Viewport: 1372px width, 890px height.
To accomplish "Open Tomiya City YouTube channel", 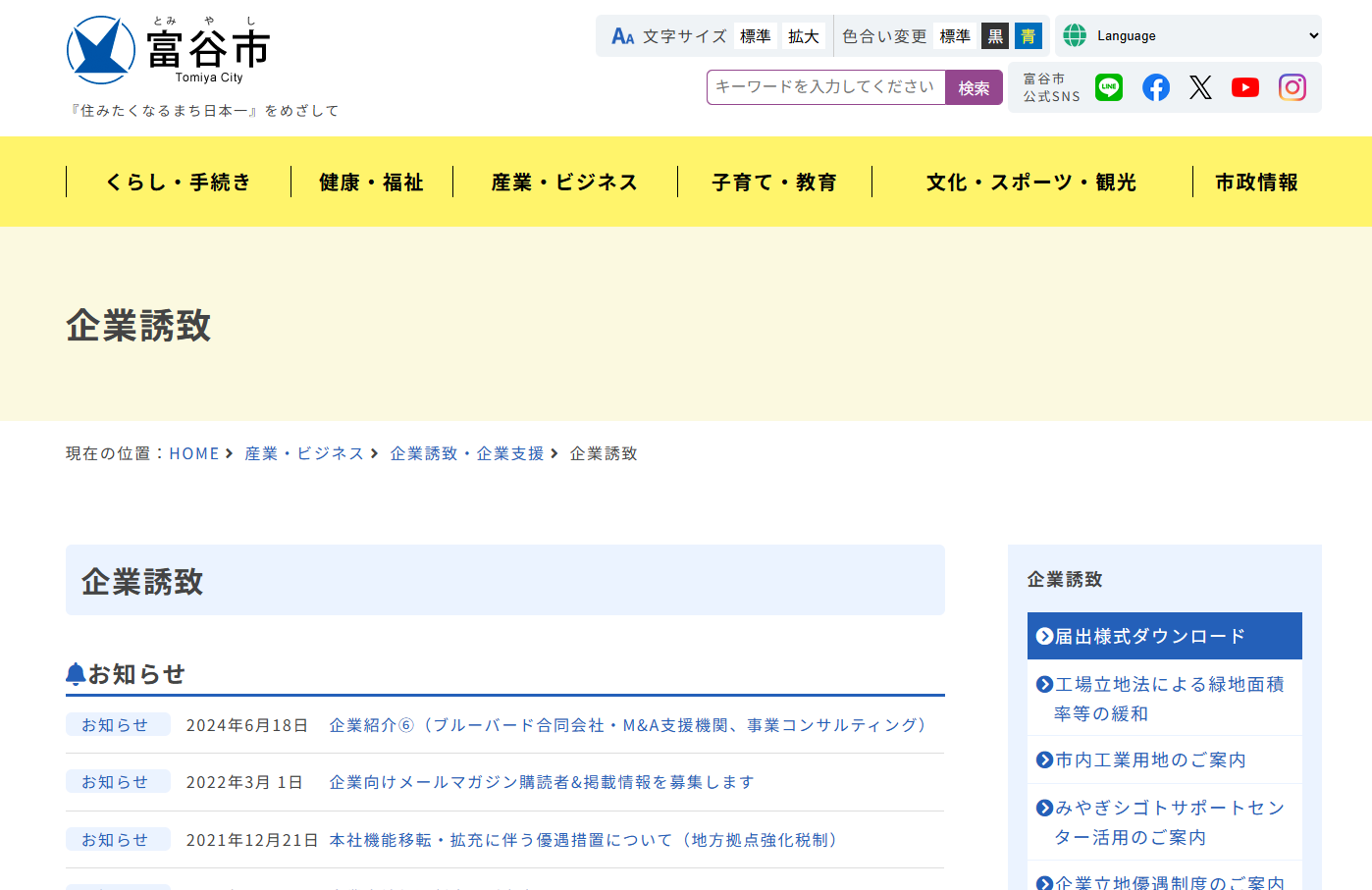I will coord(1245,87).
